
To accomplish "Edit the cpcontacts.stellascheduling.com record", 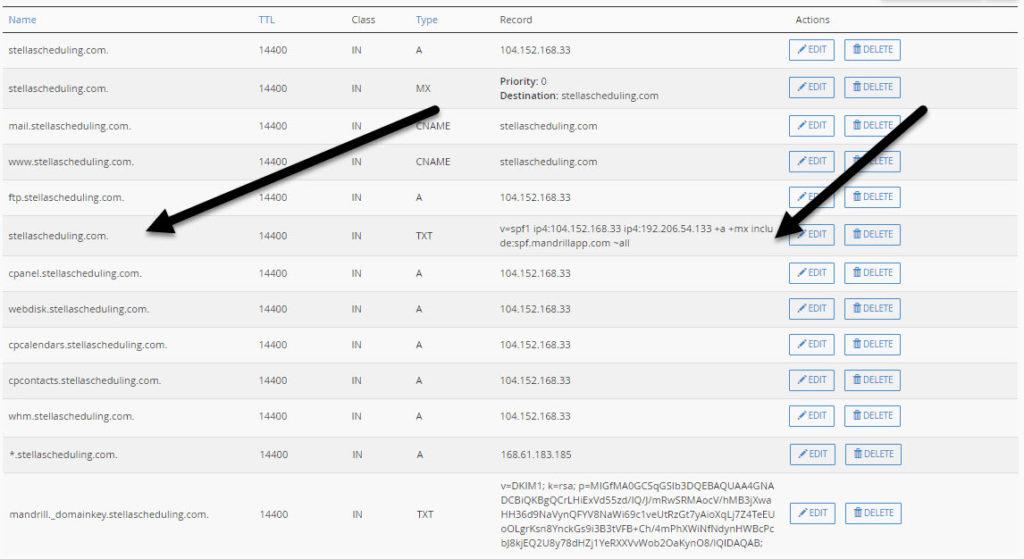I will (812, 380).
